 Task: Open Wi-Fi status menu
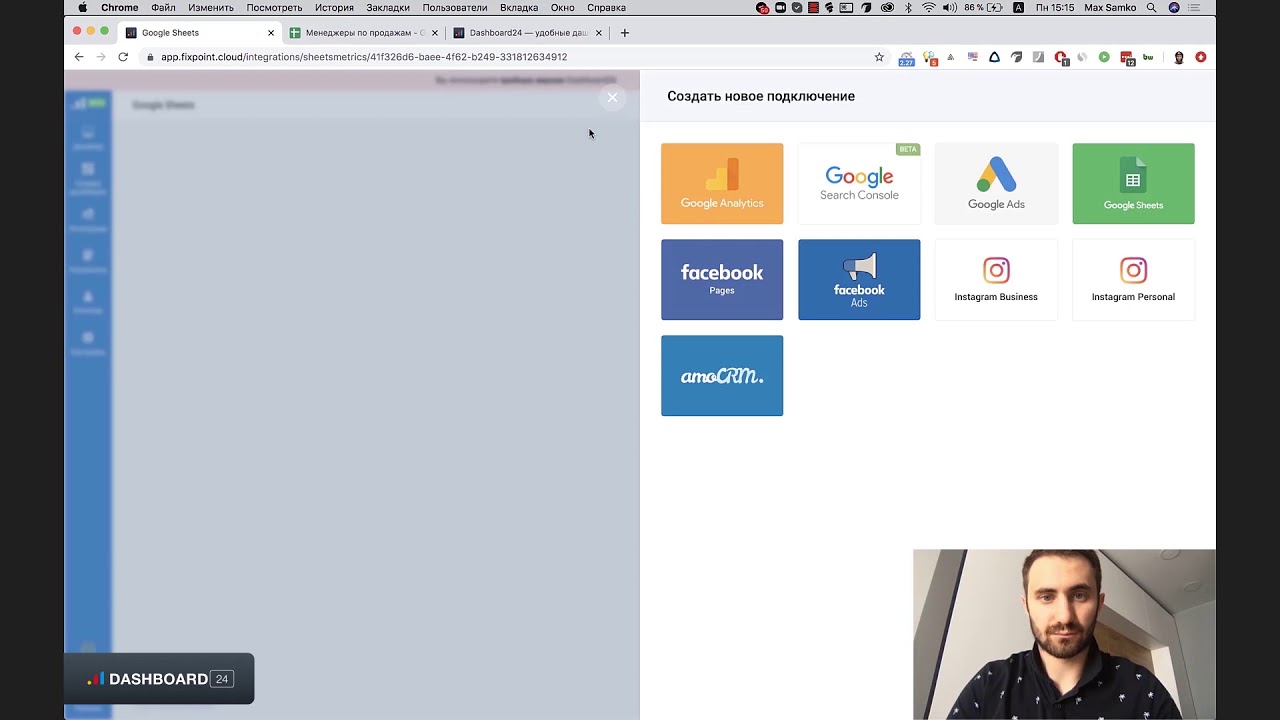pyautogui.click(x=929, y=7)
